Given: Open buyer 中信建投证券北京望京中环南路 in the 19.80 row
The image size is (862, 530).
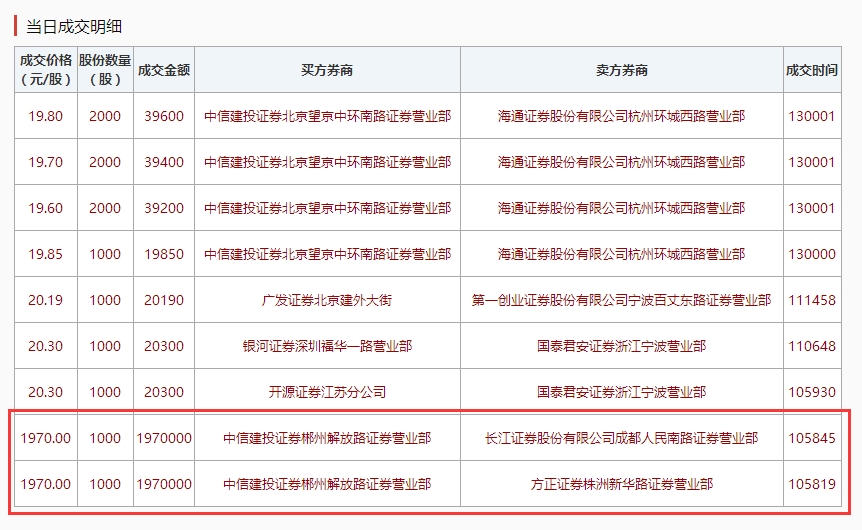Looking at the screenshot, I should pyautogui.click(x=327, y=116).
